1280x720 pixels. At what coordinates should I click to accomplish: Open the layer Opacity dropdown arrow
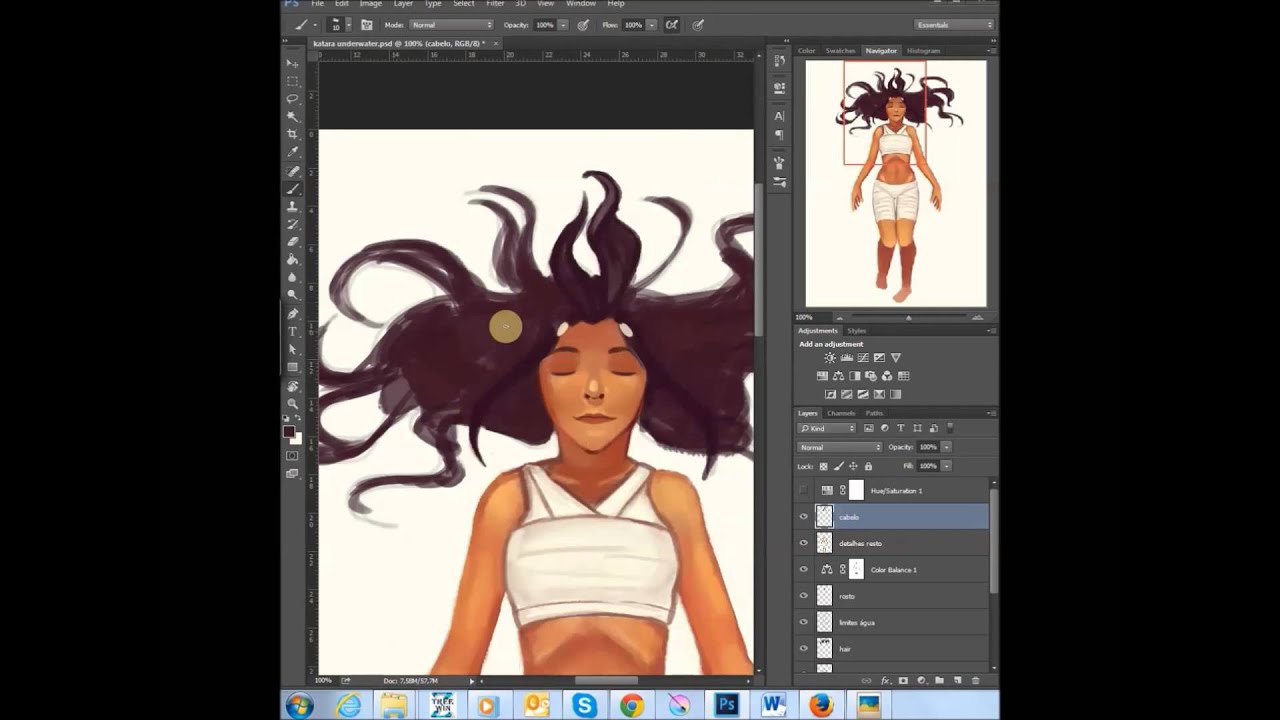(x=946, y=447)
